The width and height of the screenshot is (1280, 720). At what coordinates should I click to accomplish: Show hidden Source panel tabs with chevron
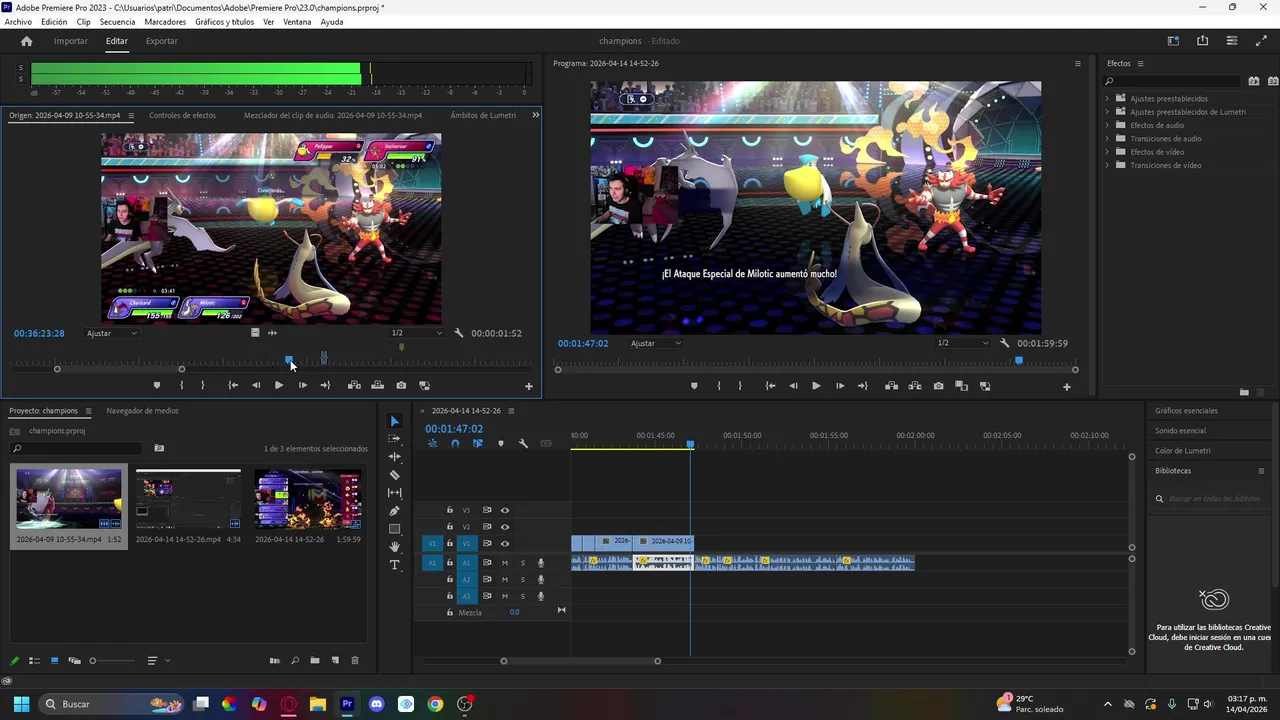click(x=535, y=115)
